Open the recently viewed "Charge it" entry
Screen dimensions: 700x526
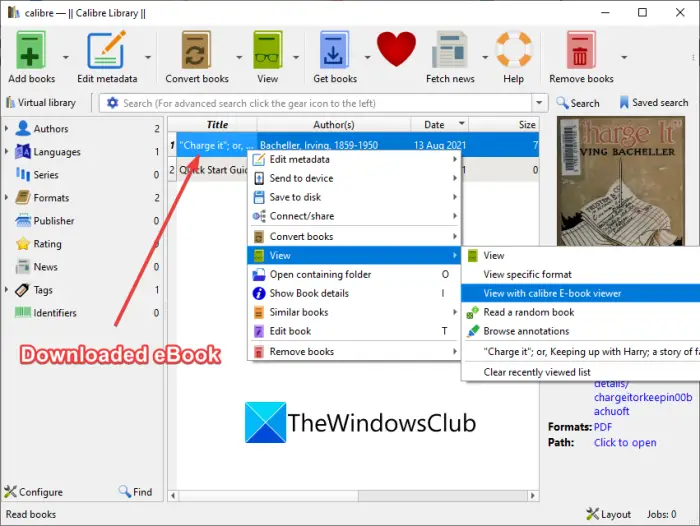(x=581, y=351)
